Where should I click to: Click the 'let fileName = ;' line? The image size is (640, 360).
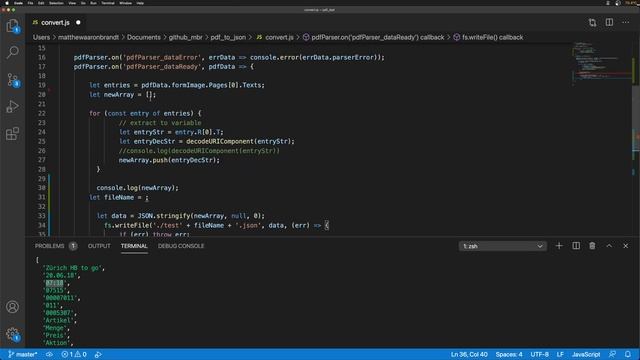(119, 197)
